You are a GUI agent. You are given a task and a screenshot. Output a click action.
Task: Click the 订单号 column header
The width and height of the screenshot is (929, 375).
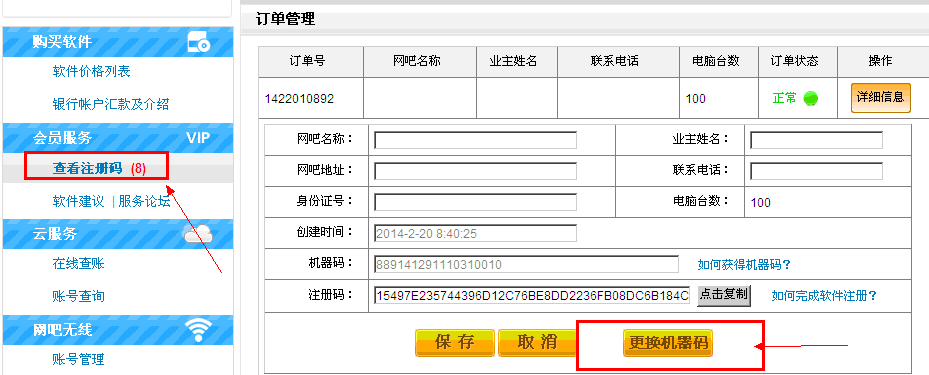307,61
